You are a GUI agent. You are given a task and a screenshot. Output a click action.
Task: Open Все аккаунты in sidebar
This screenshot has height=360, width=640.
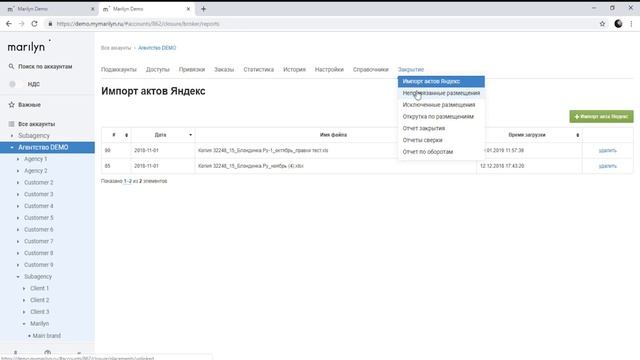(36, 124)
